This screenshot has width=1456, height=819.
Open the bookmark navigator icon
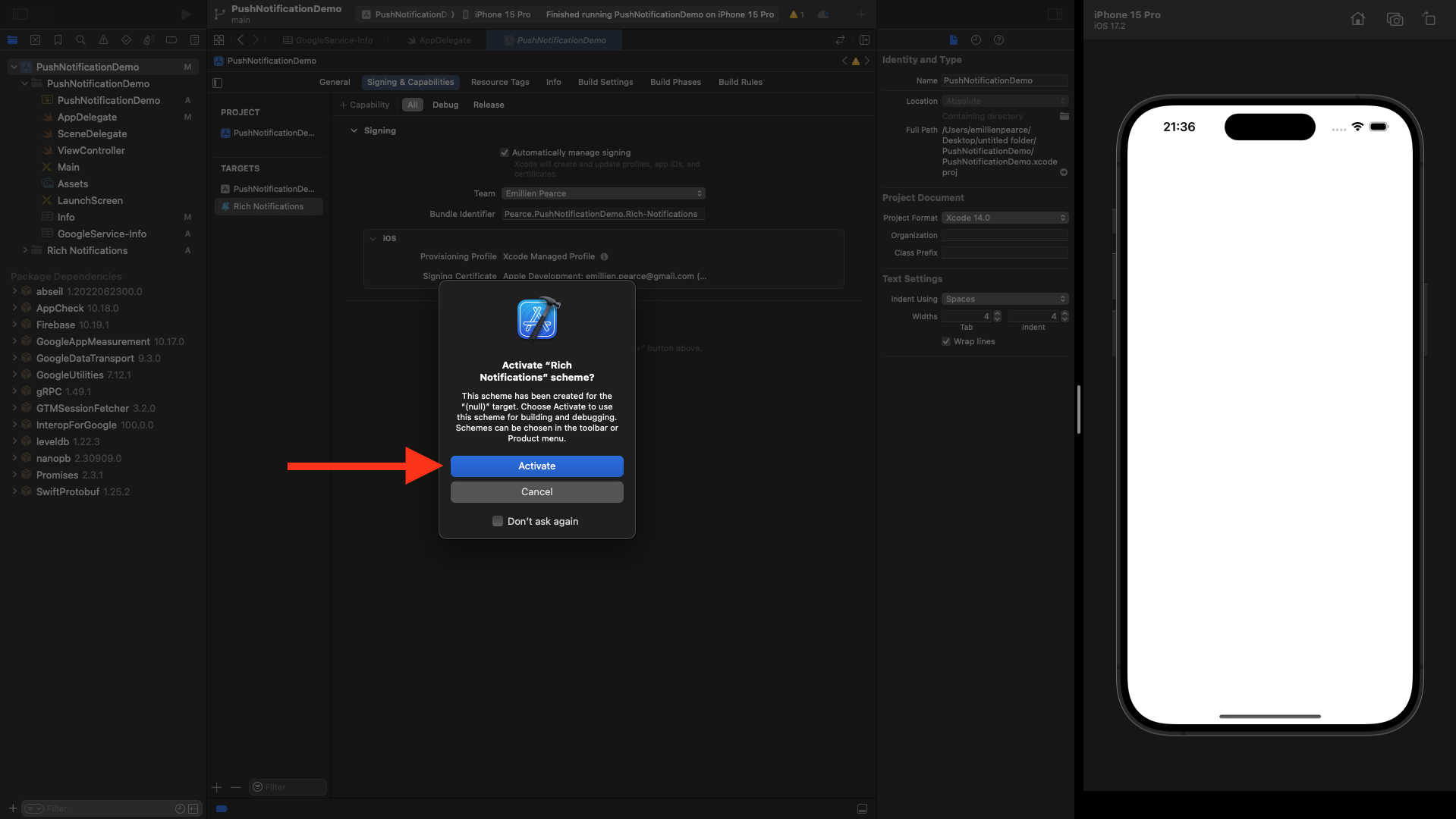tap(58, 40)
